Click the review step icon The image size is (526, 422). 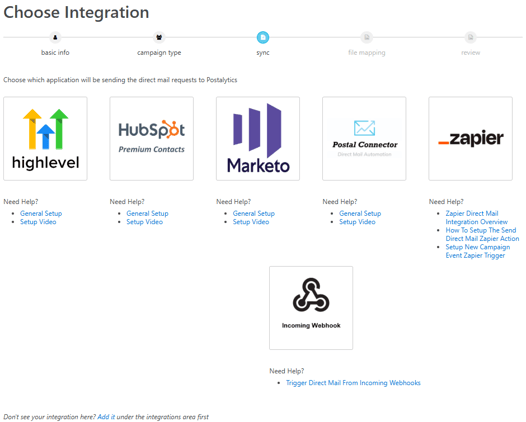point(471,37)
